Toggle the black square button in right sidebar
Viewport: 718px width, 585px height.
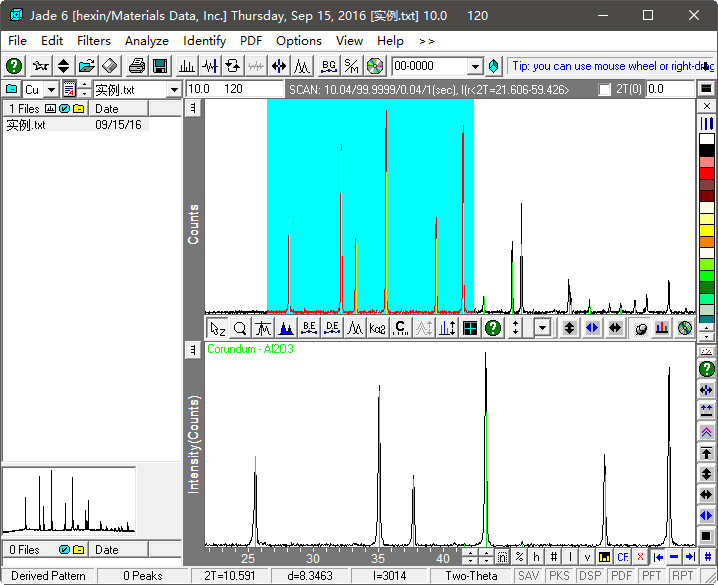(x=706, y=536)
